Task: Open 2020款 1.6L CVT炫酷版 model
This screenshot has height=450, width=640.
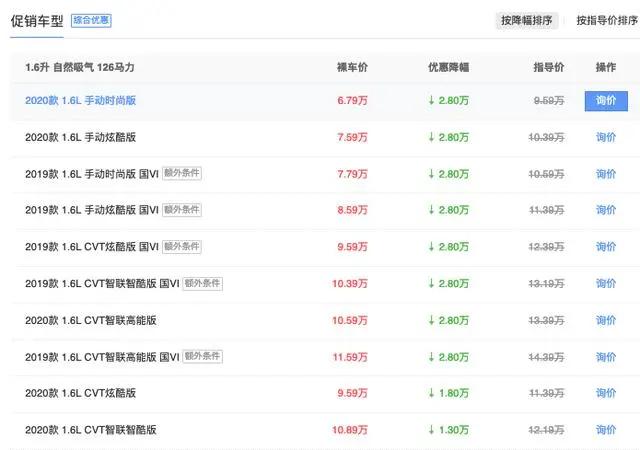Action: coord(80,393)
